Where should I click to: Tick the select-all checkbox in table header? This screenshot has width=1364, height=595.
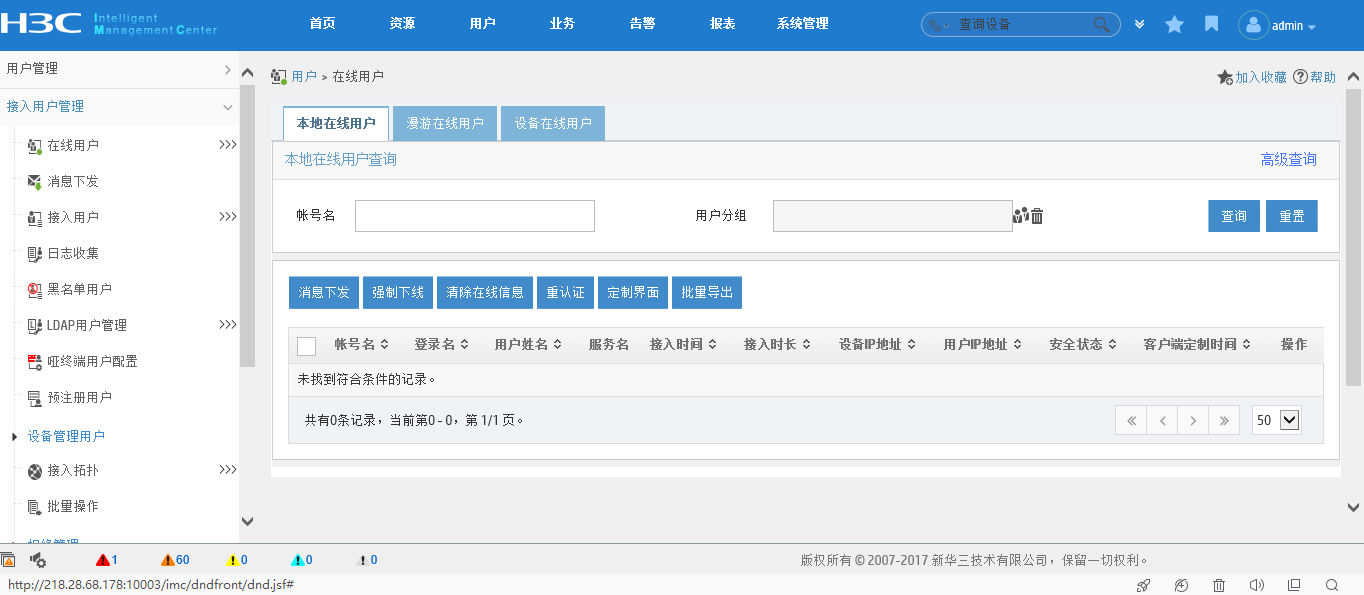[x=307, y=346]
